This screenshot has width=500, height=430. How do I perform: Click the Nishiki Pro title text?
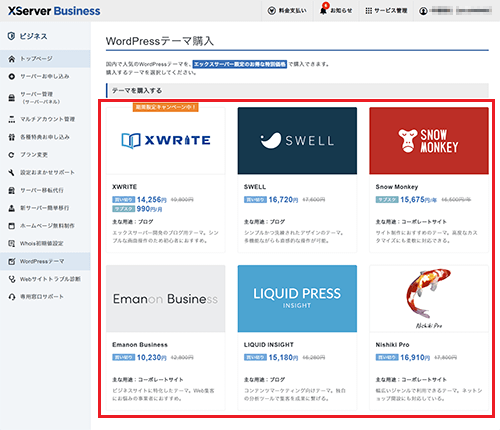click(392, 345)
